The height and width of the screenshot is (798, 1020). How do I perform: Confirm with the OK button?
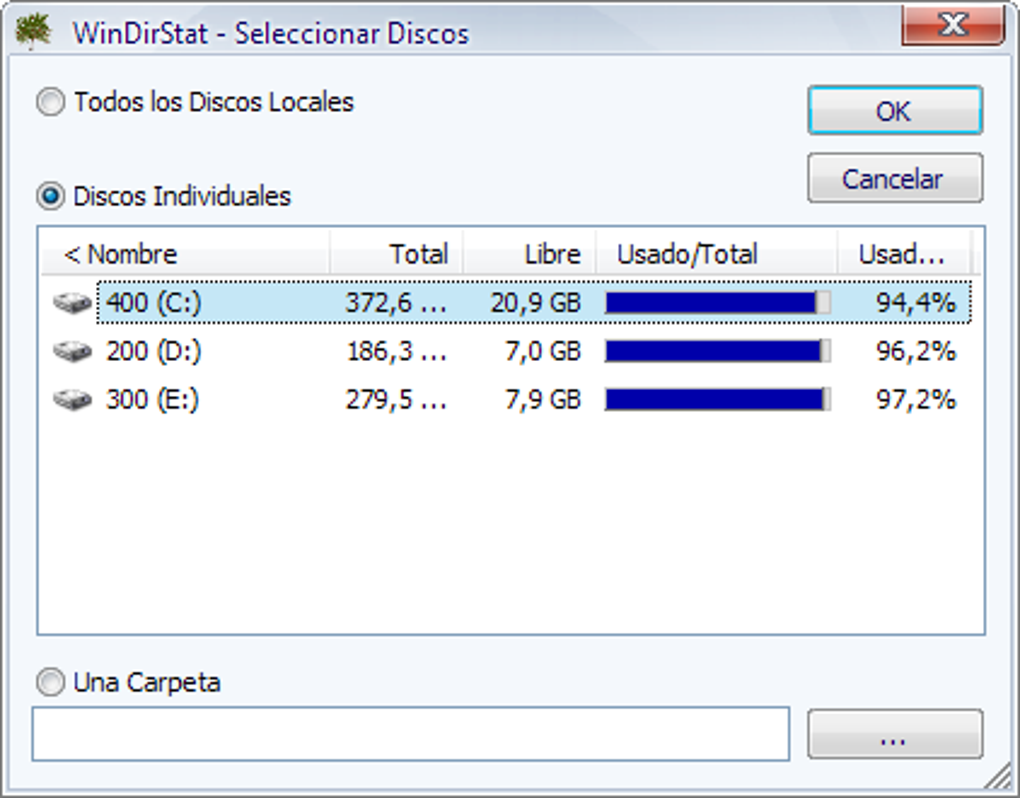895,111
